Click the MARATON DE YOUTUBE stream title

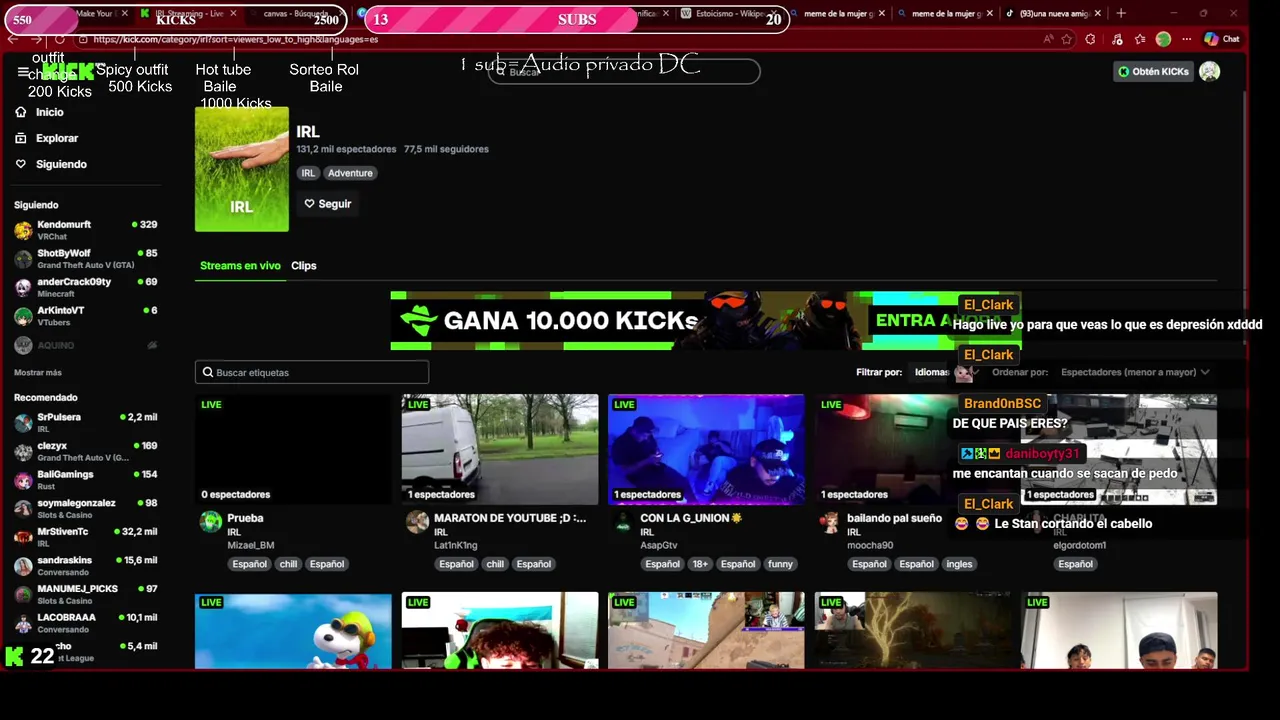(x=510, y=518)
